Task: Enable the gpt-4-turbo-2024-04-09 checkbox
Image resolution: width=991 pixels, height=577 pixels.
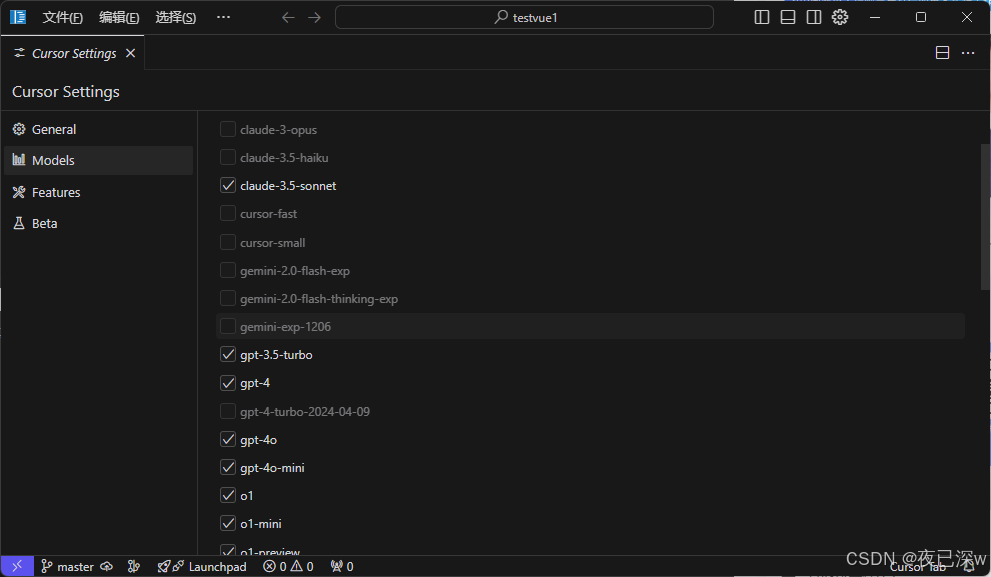Action: pyautogui.click(x=228, y=411)
